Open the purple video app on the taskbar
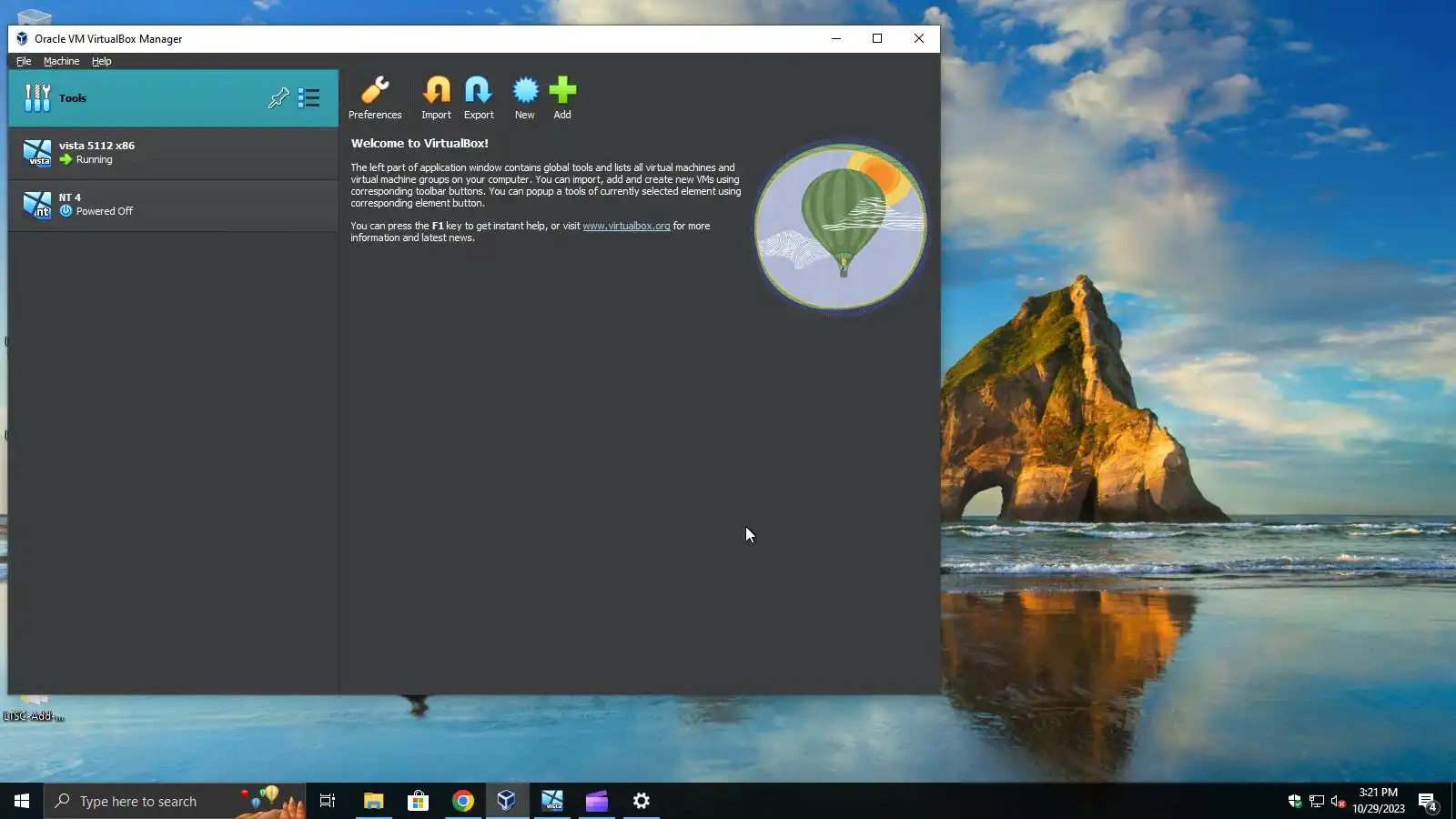This screenshot has width=1456, height=819. (596, 801)
